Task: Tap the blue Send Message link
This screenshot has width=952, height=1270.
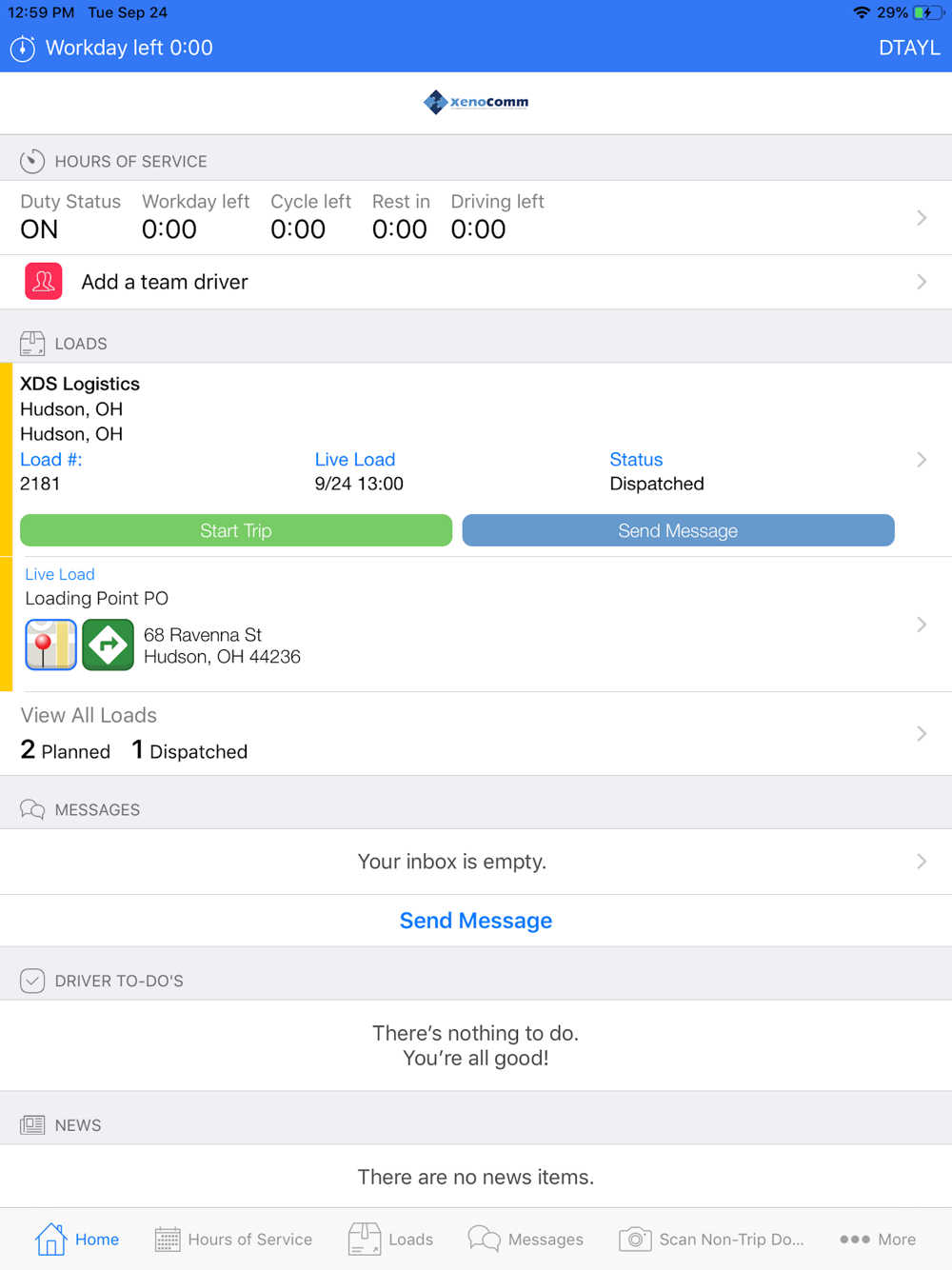Action: click(x=476, y=921)
